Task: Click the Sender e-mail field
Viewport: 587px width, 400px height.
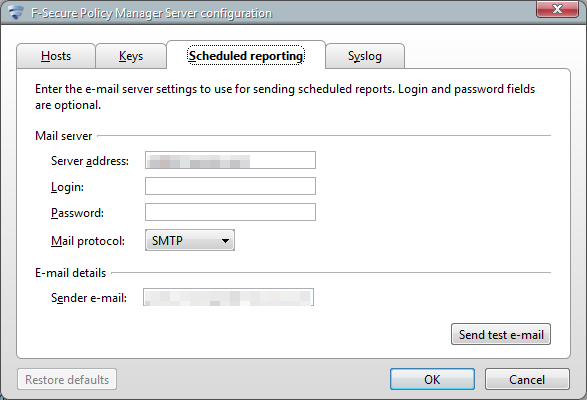Action: tap(228, 297)
